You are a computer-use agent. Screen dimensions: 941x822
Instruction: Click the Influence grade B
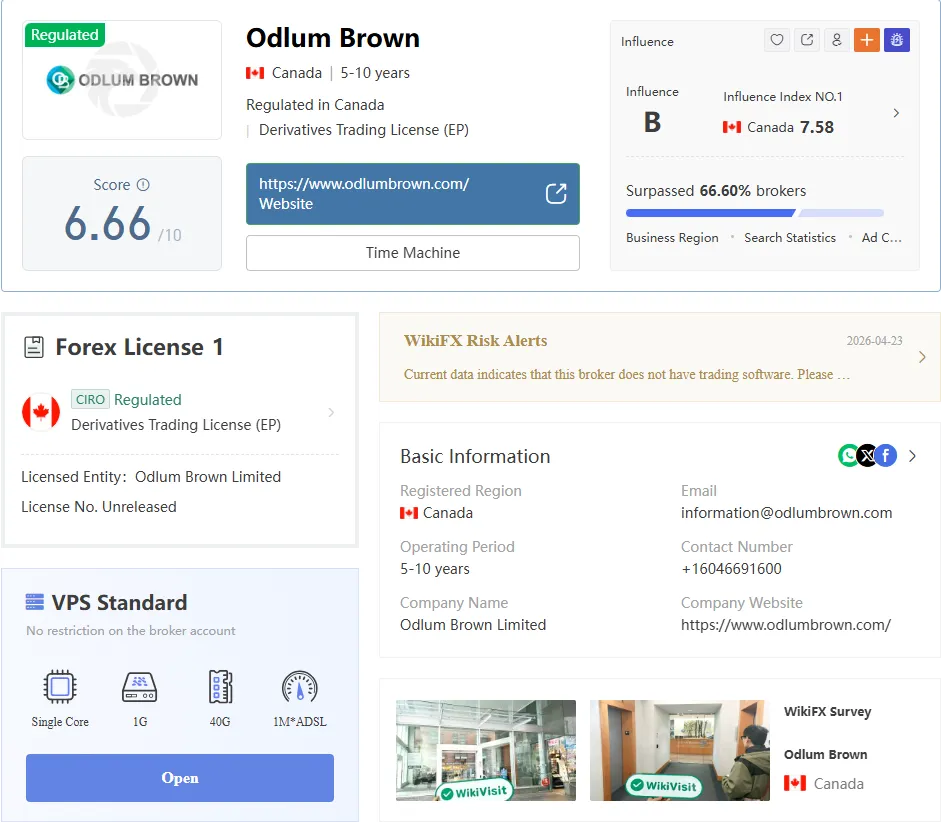pyautogui.click(x=652, y=122)
